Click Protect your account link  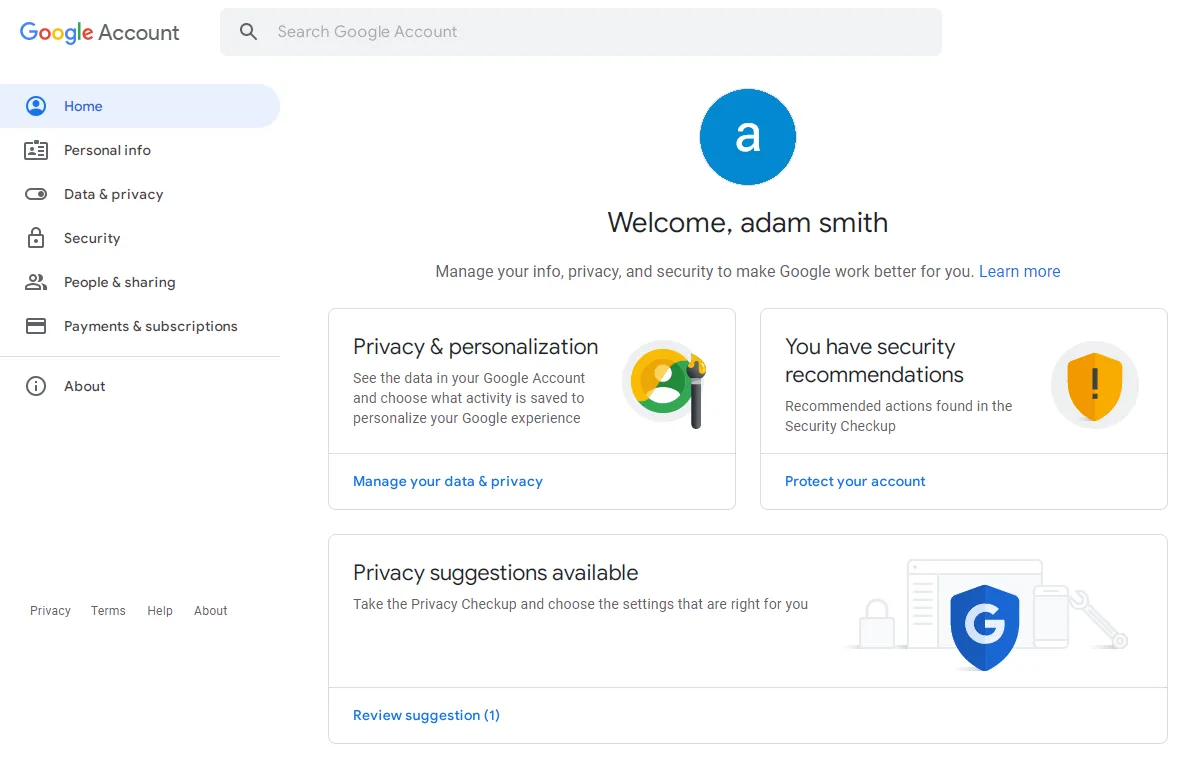(855, 481)
